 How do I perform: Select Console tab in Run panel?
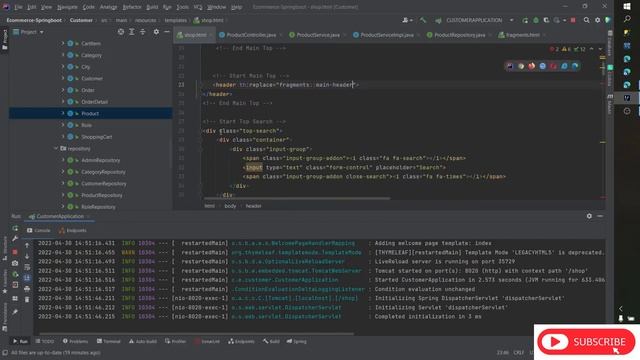coord(39,231)
